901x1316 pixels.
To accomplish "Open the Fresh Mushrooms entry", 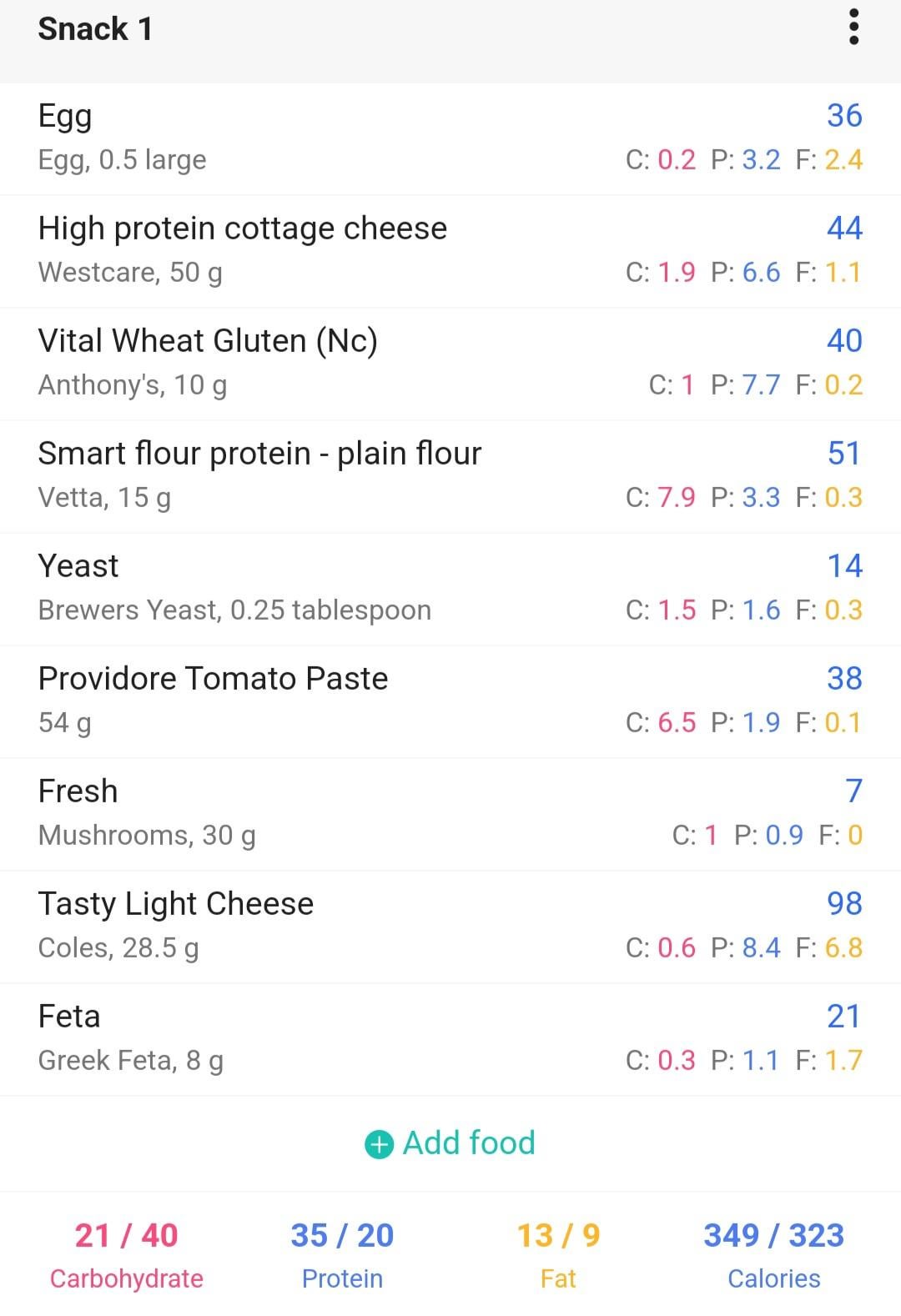I will [450, 814].
